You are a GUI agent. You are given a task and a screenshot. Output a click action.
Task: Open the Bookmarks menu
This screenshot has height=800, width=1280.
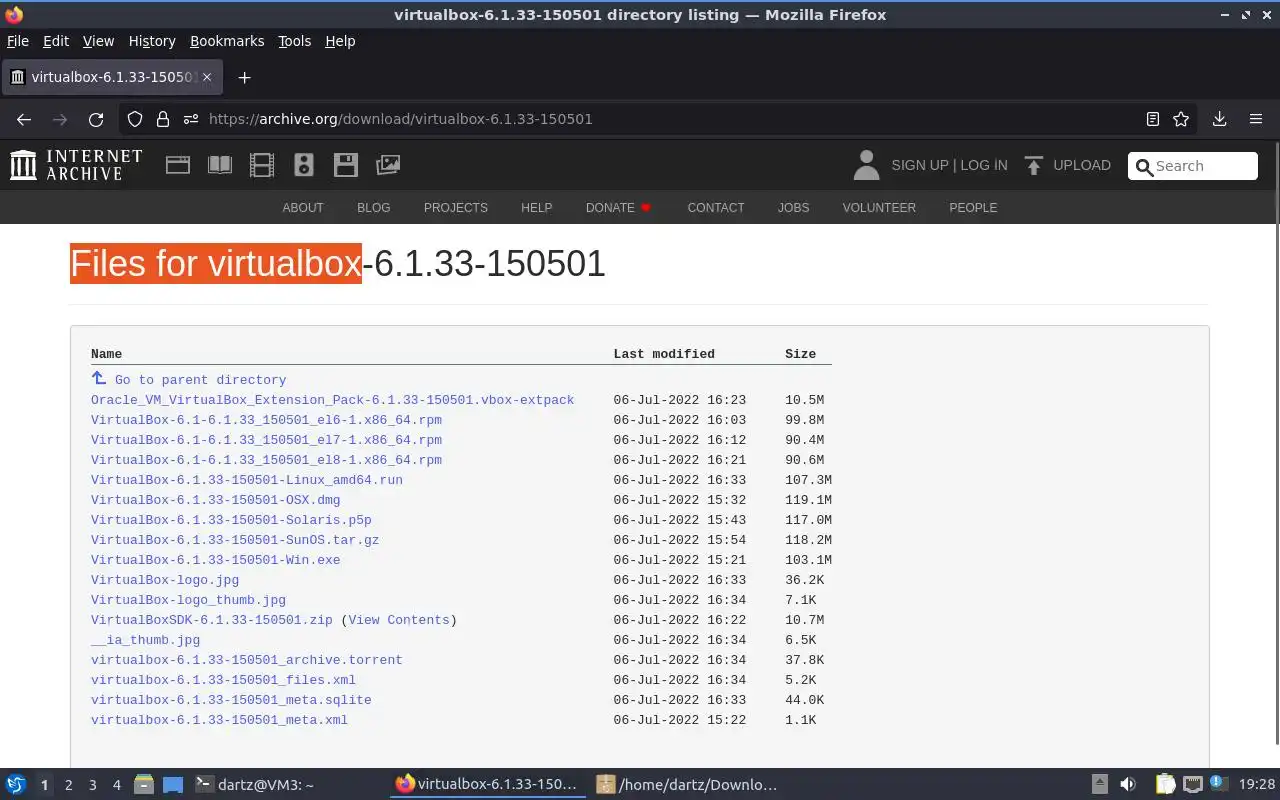pyautogui.click(x=227, y=41)
